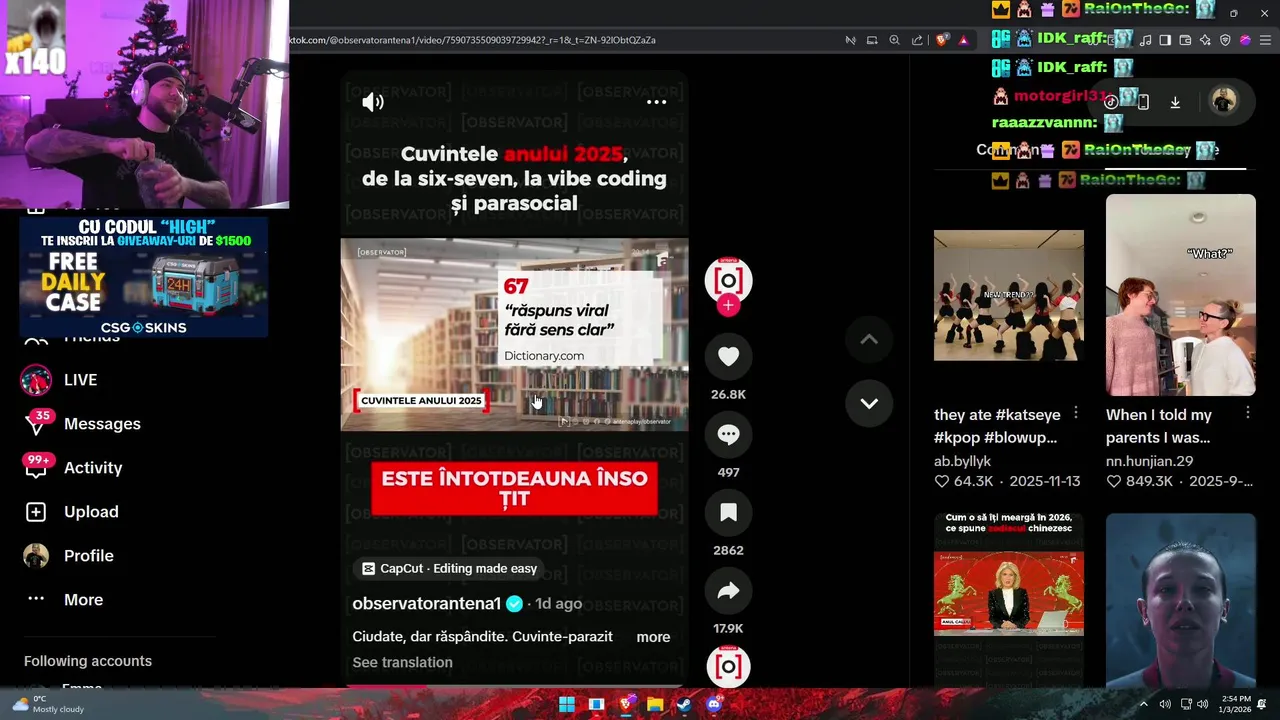Open Brave Shields lion icon

click(x=942, y=40)
